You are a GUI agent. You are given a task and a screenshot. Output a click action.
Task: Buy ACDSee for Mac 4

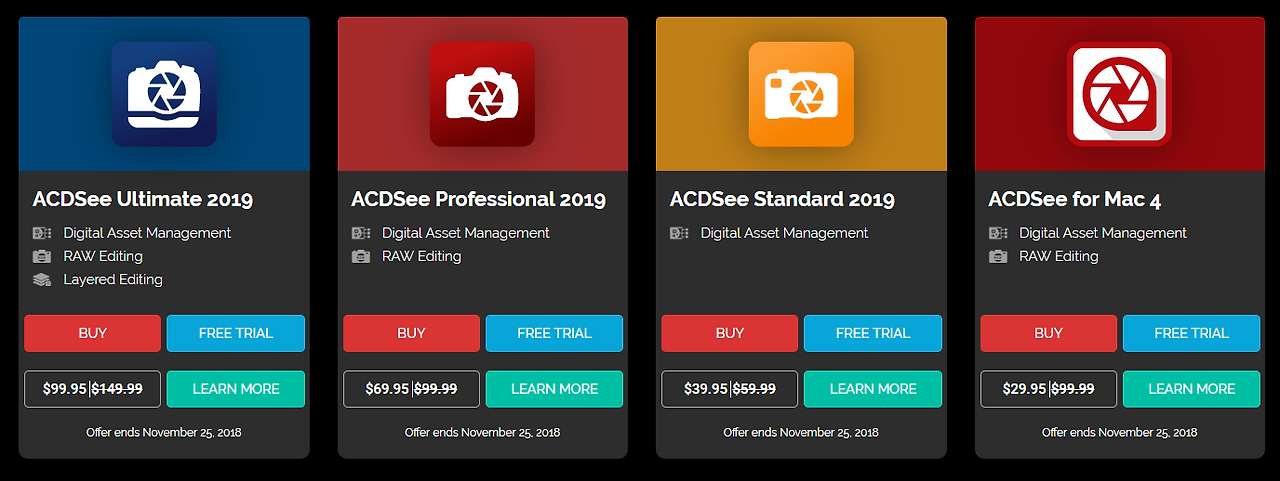tap(1049, 333)
